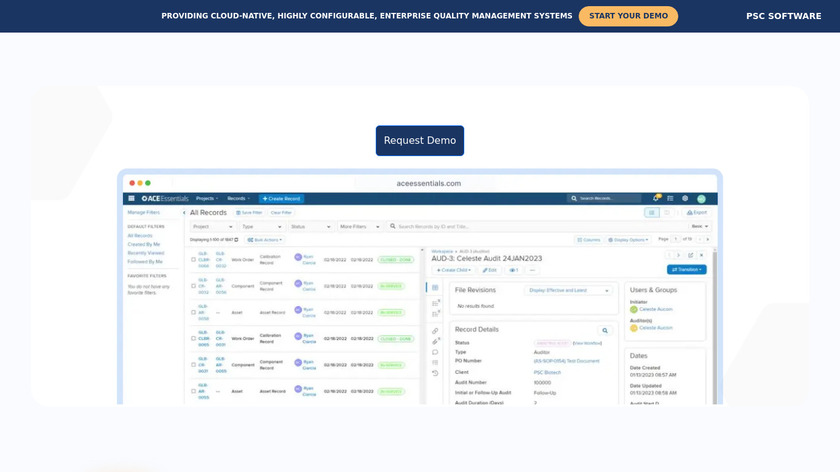Open the Projects menu in navbar
Image resolution: width=840 pixels, height=472 pixels.
pos(207,199)
